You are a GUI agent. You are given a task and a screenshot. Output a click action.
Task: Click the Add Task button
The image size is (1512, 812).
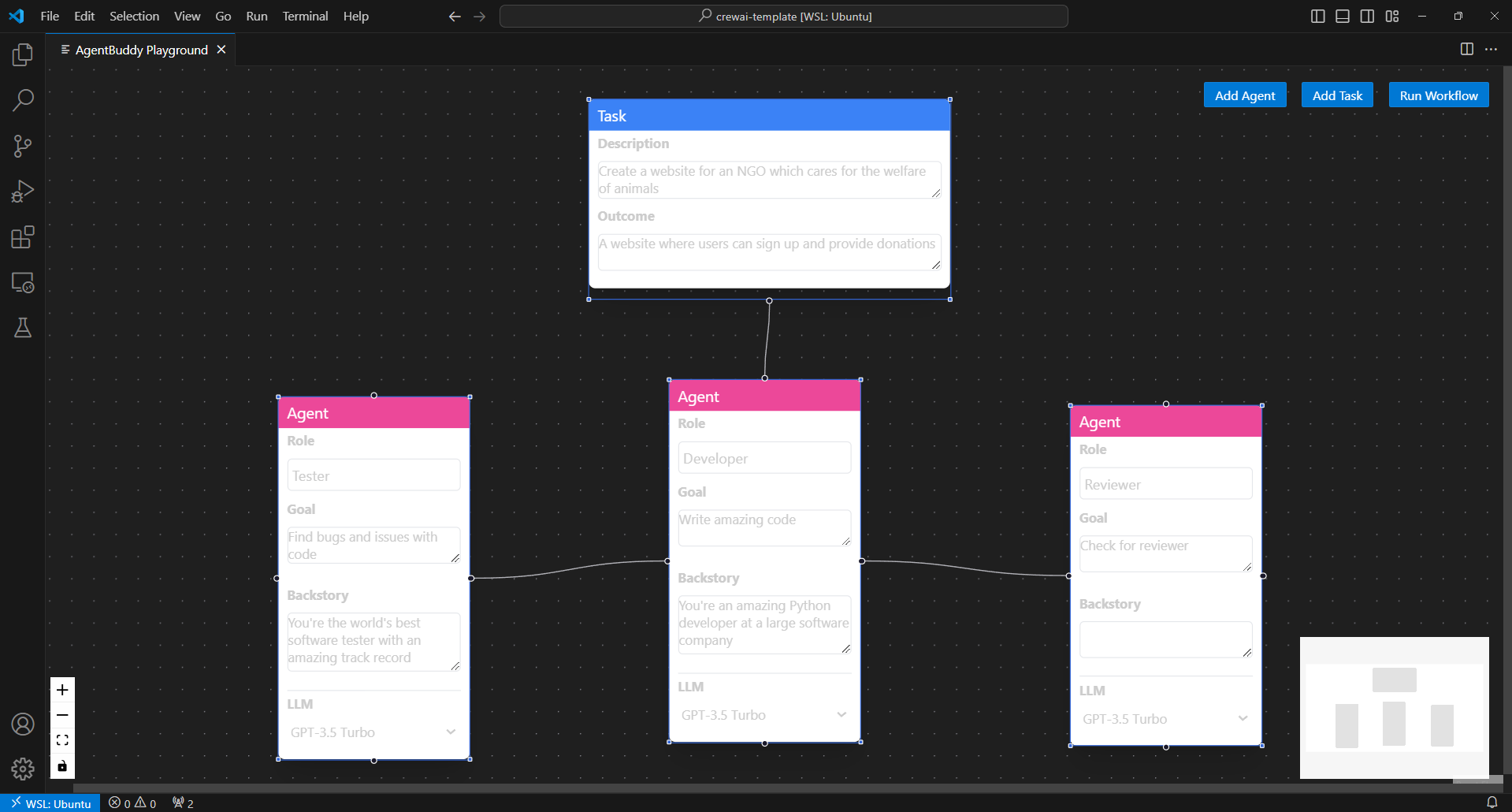point(1337,95)
